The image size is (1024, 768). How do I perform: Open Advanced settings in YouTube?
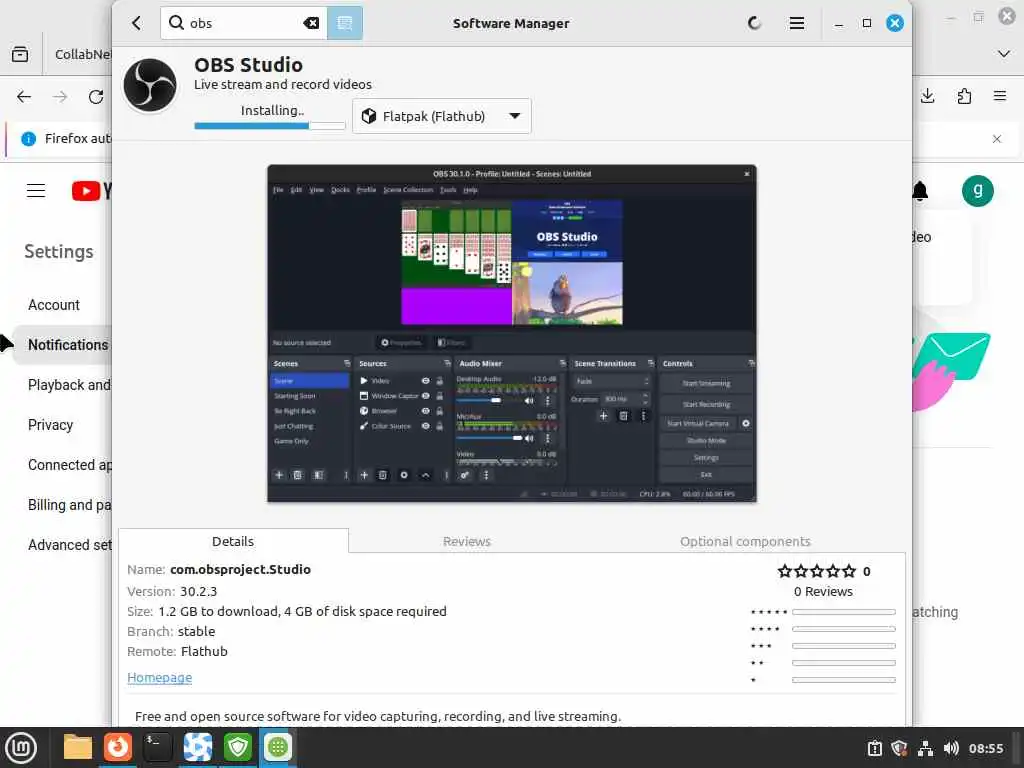point(69,545)
